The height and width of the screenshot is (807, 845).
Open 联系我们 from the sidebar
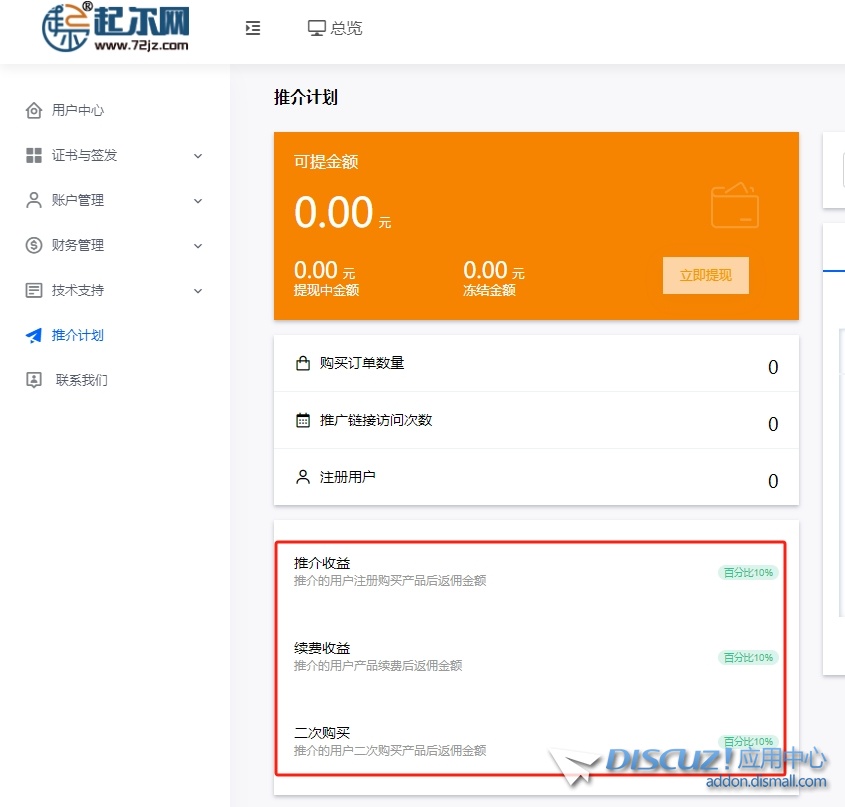pyautogui.click(x=82, y=380)
